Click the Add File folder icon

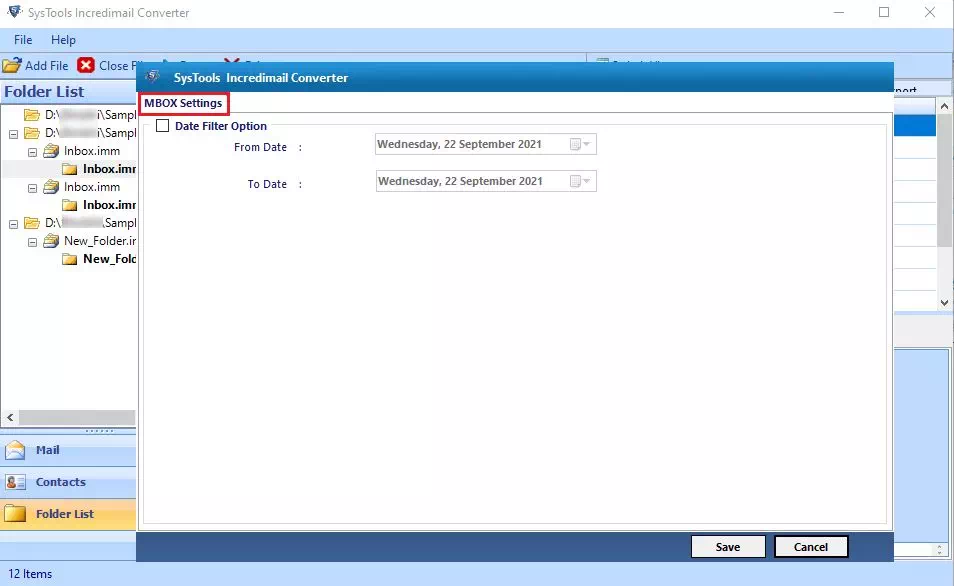[12, 65]
